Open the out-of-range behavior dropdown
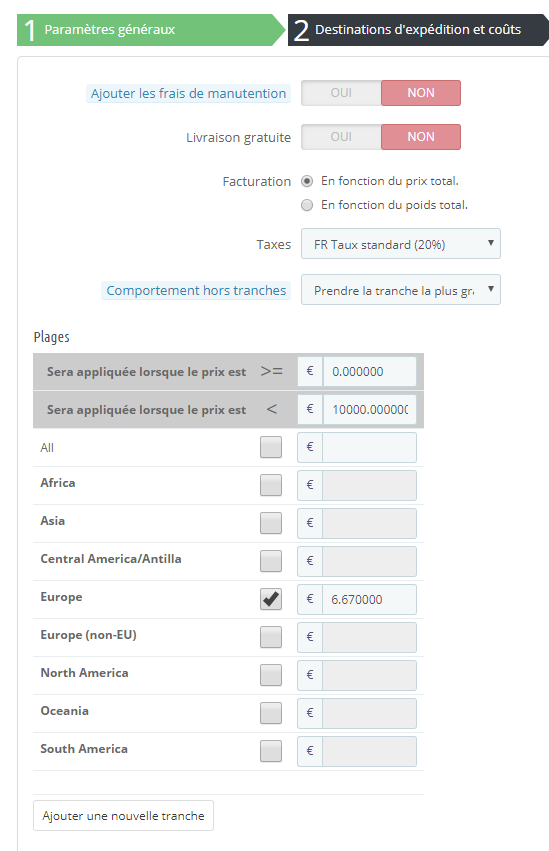This screenshot has width=549, height=851. pos(401,290)
